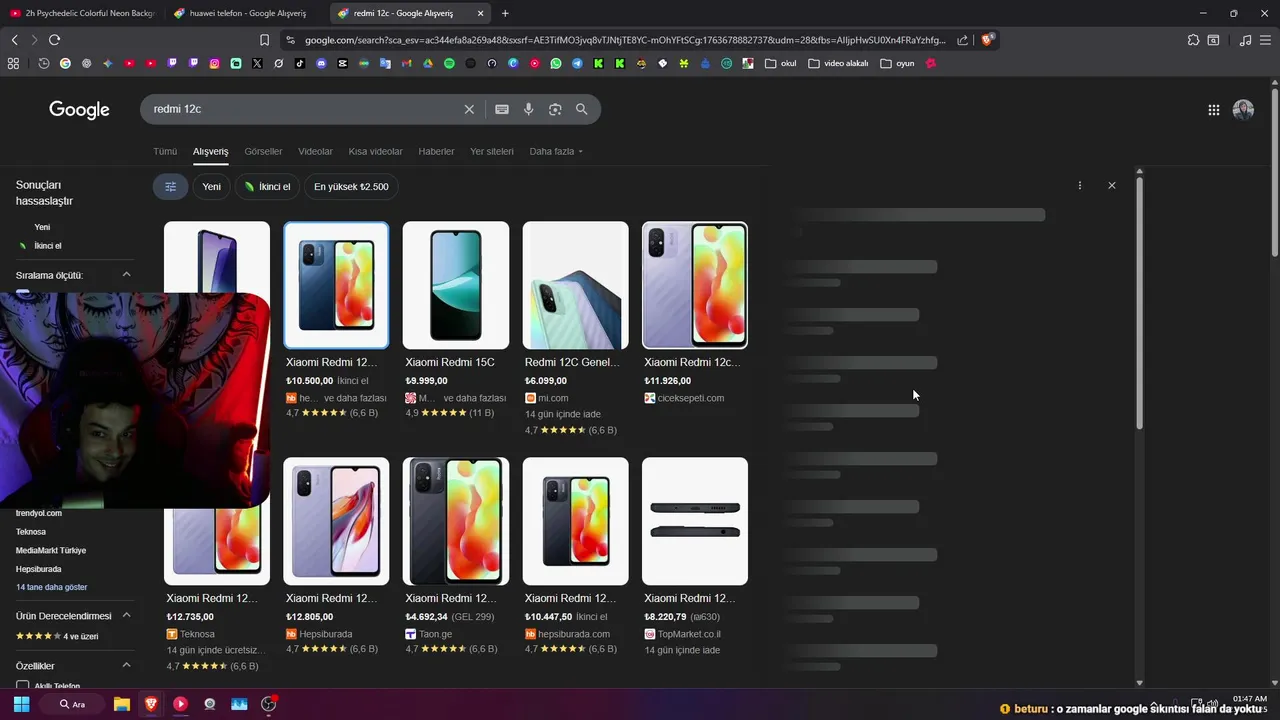Viewport: 1280px width, 720px height.
Task: Switch to the Psychedelic Neon YouTube browser tab
Action: click(82, 13)
